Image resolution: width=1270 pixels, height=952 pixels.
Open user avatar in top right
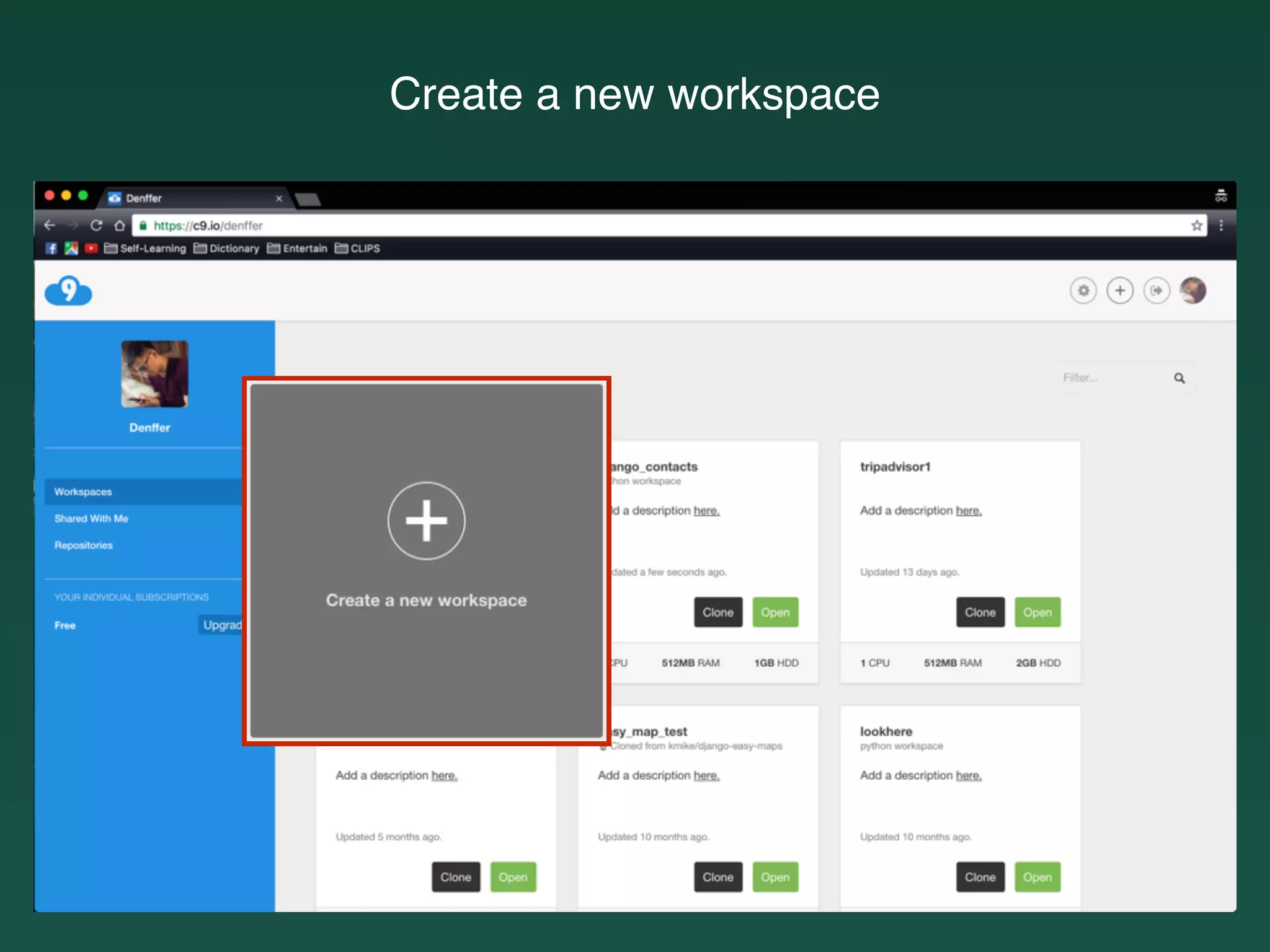coord(1192,291)
